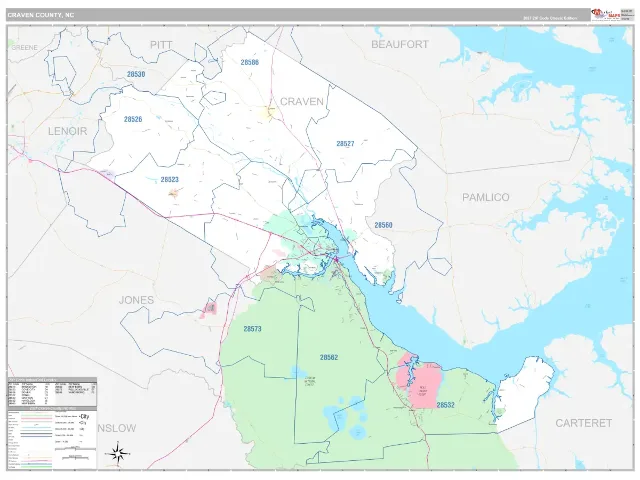Open the map publisher logo
The image size is (640, 480).
tap(606, 15)
